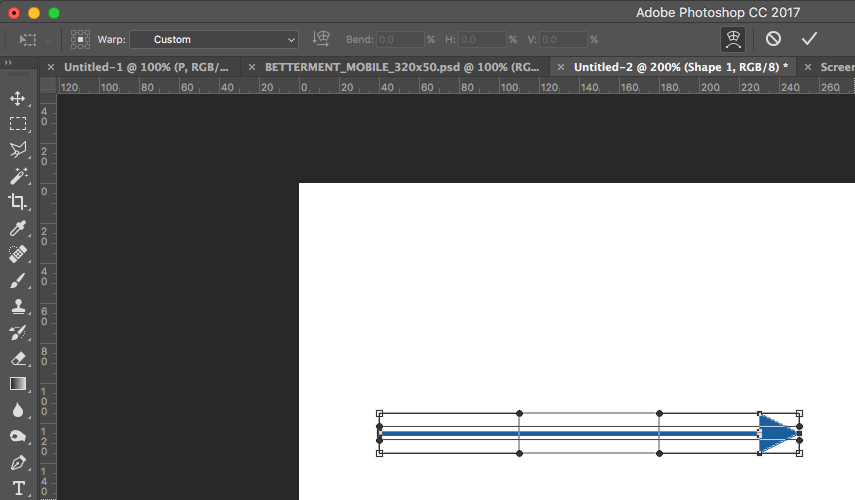This screenshot has height=500, width=855.
Task: Select the Move tool
Action: click(x=17, y=98)
